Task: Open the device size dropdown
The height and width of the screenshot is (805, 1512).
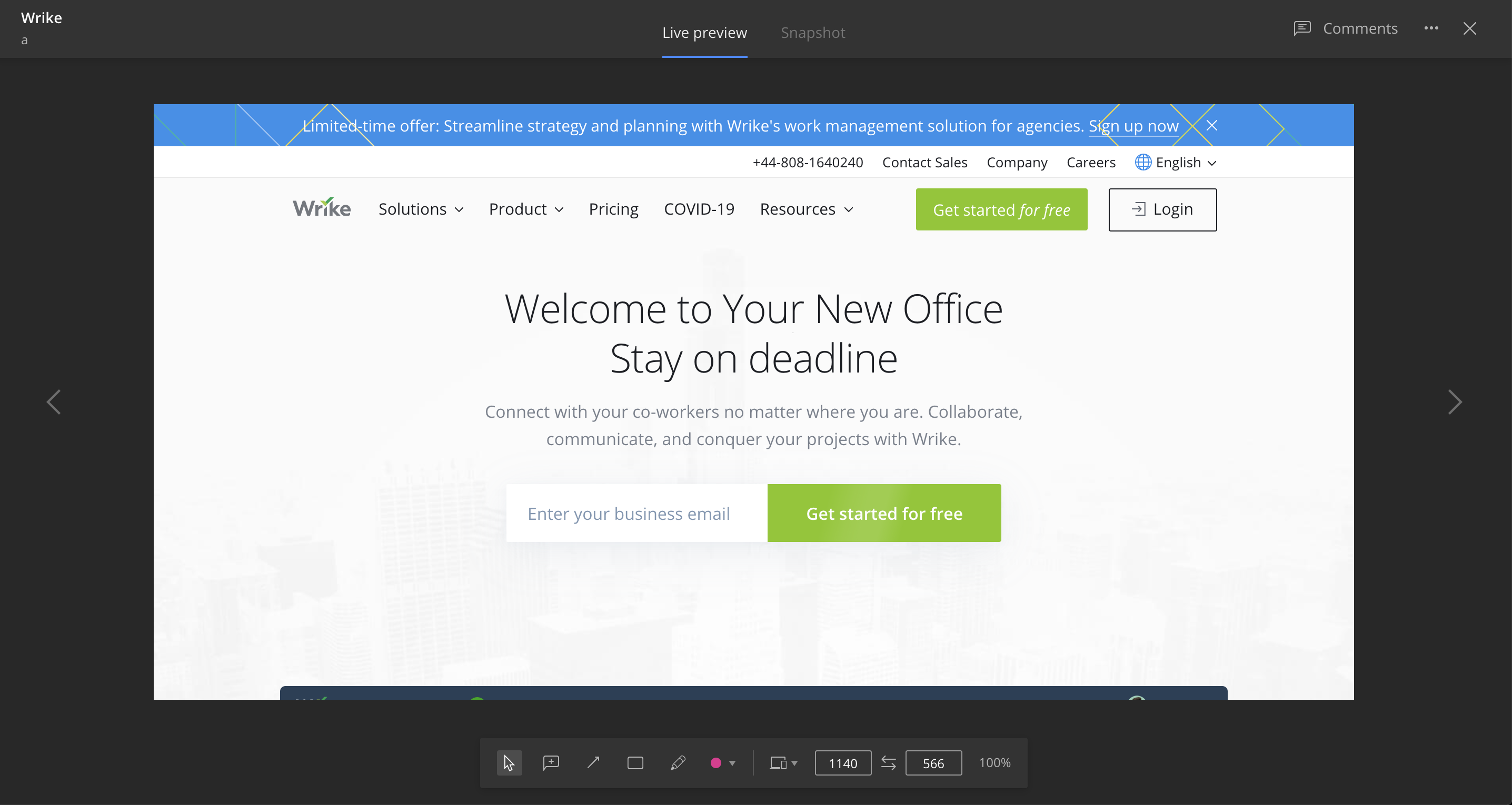Action: coord(783,763)
